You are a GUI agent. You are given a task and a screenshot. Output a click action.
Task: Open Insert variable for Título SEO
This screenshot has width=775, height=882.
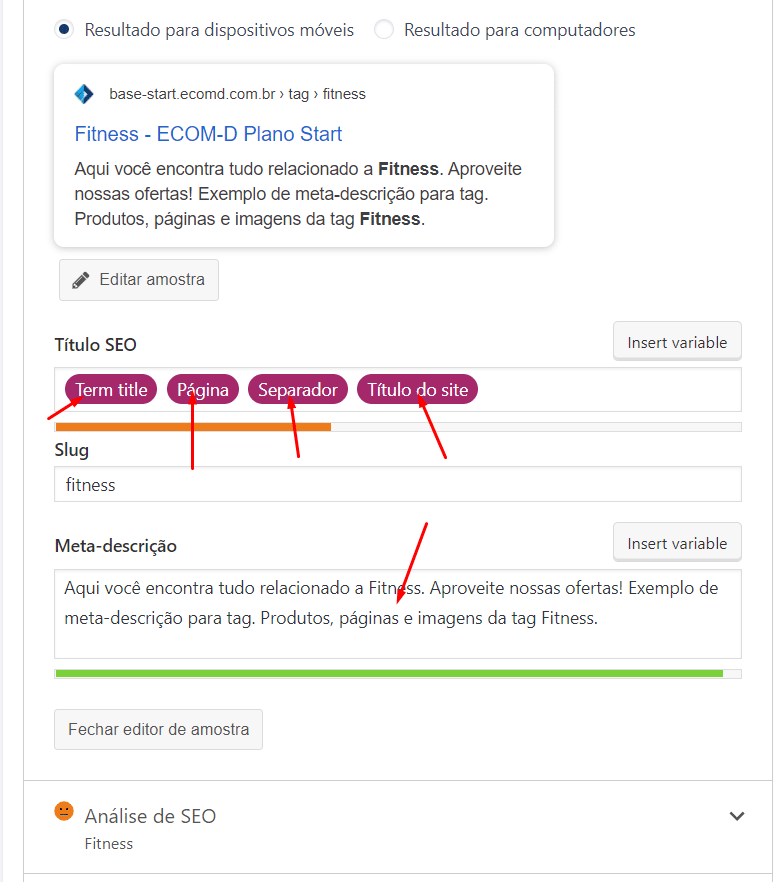[677, 341]
